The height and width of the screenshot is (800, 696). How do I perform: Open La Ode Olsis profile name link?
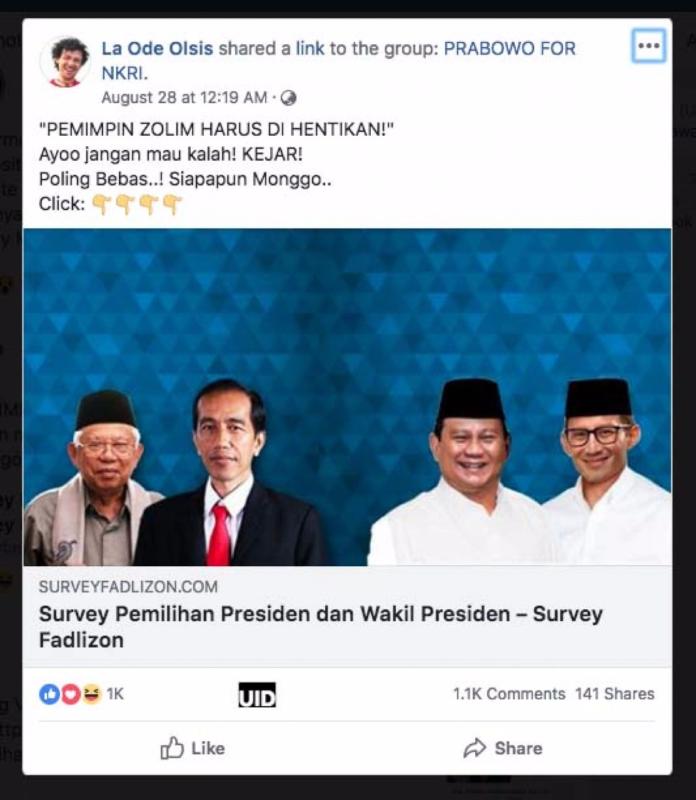[157, 48]
